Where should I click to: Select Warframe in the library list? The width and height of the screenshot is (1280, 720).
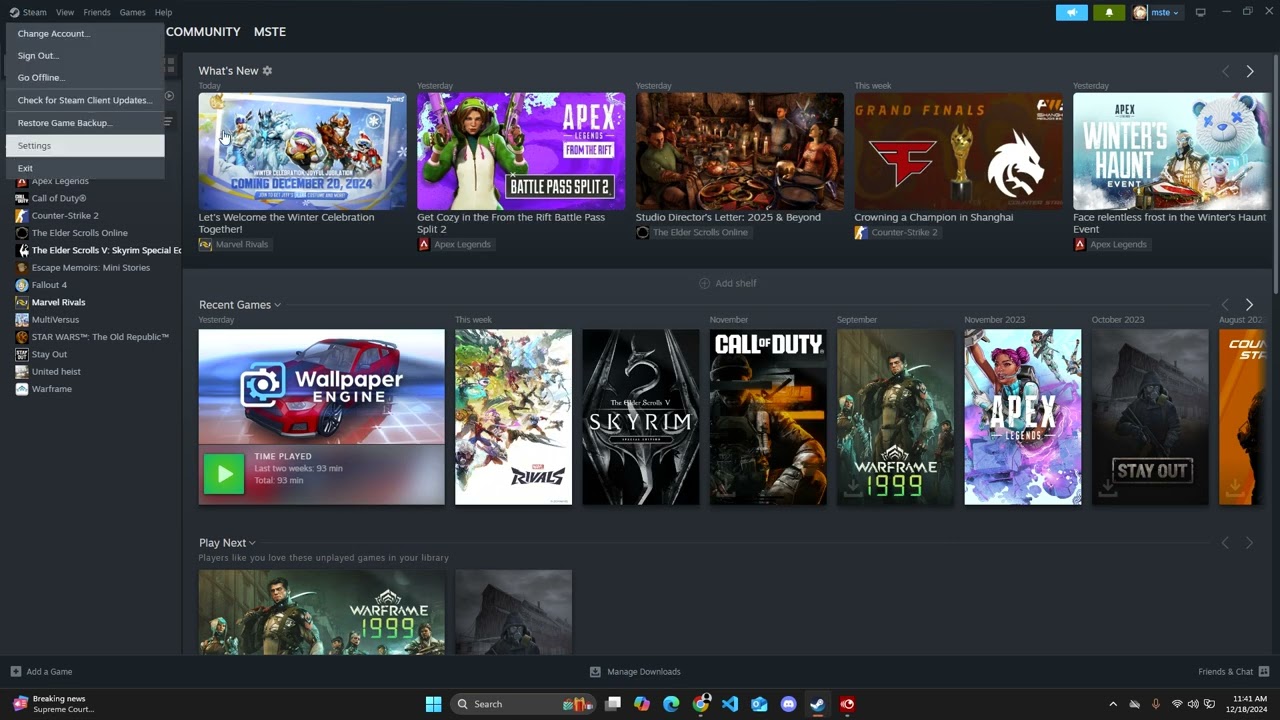coord(52,389)
